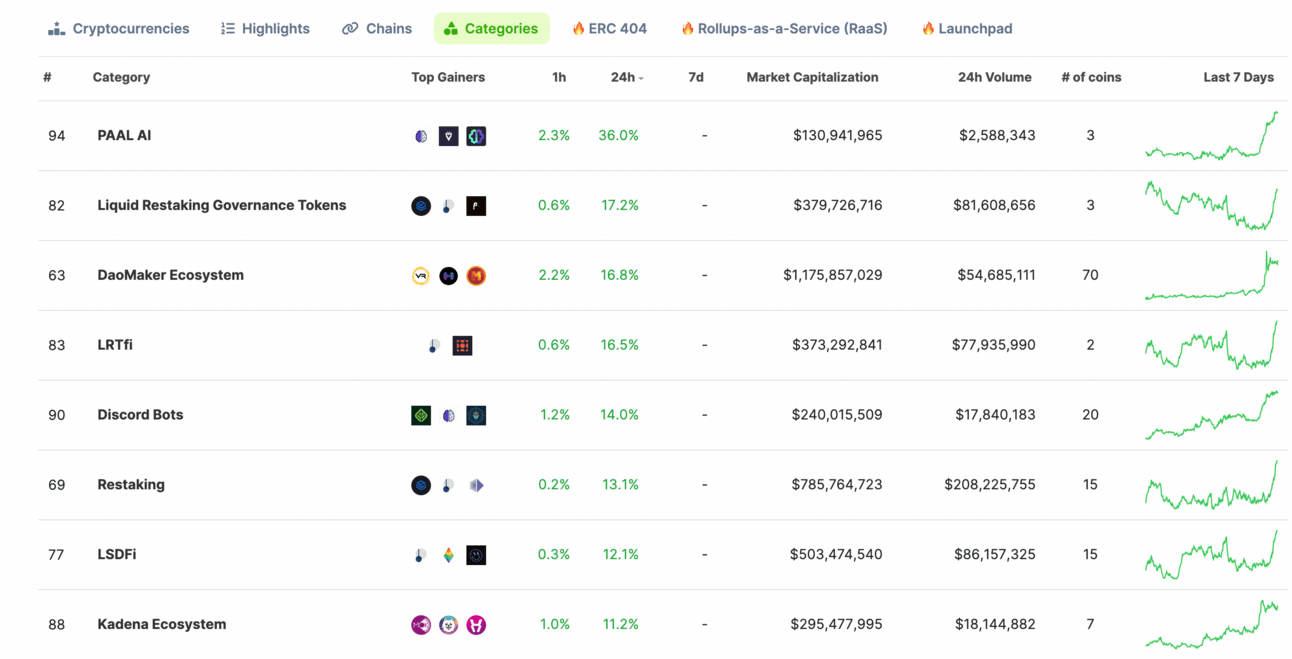This screenshot has height=659, width=1292.
Task: Click third top gainer icon in DaoMaker Ecosystem row
Action: coord(476,276)
